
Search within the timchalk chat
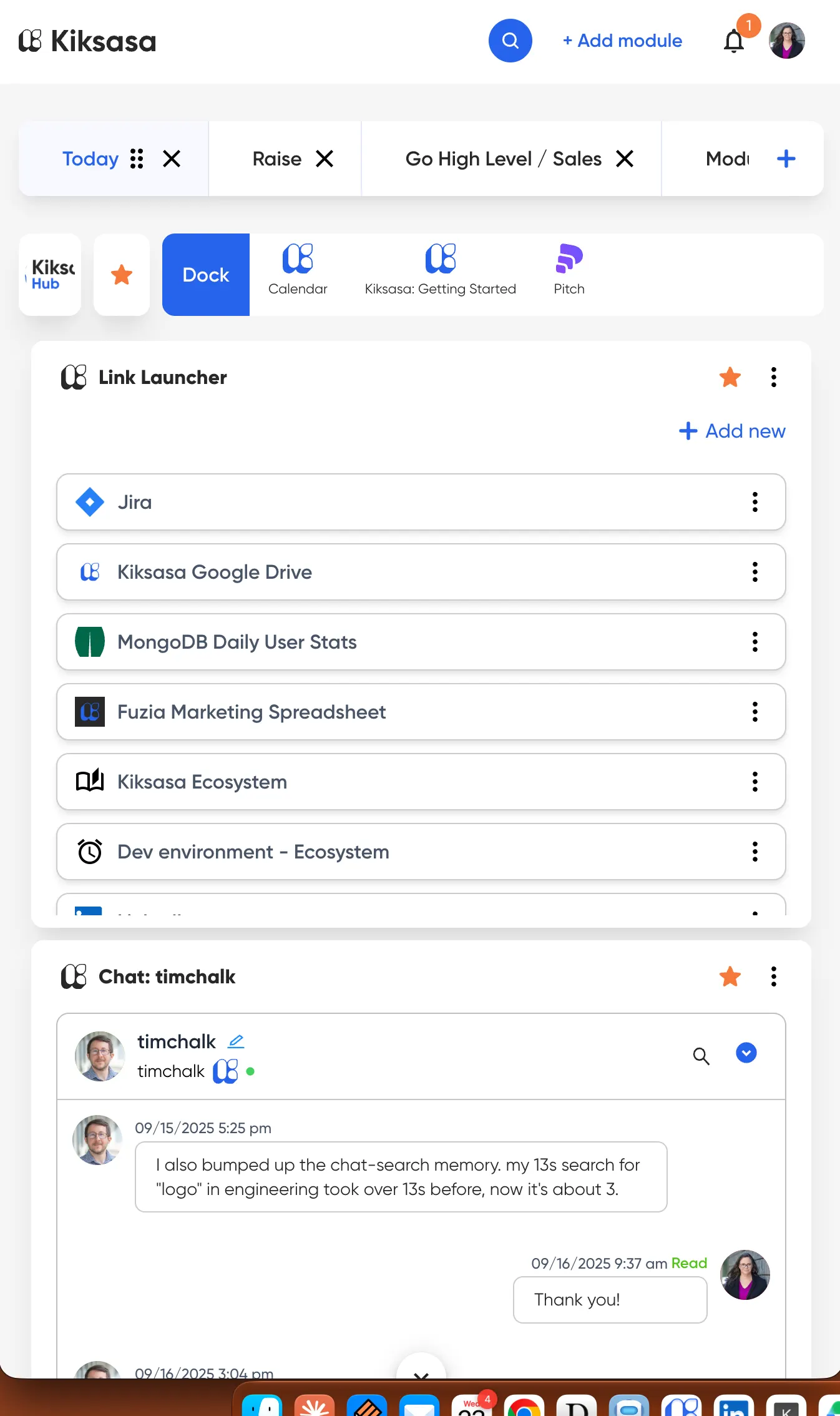coord(701,1056)
